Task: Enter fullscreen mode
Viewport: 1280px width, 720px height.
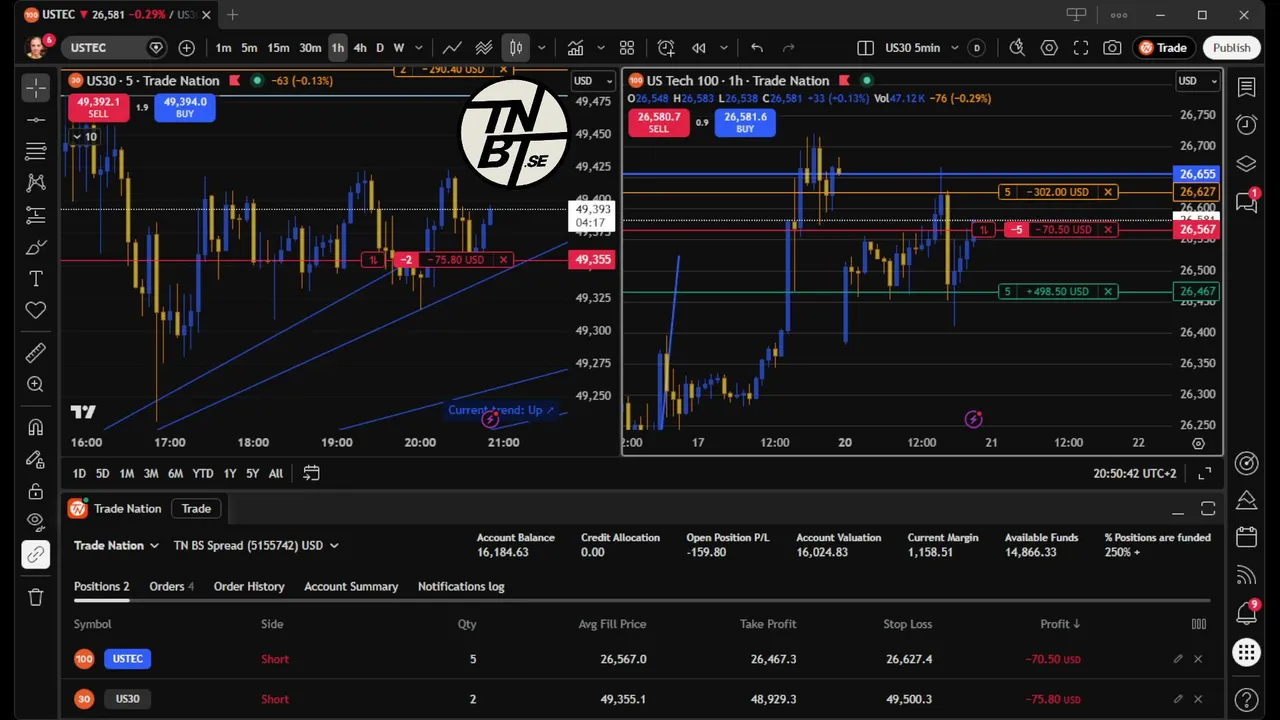Action: [1081, 48]
